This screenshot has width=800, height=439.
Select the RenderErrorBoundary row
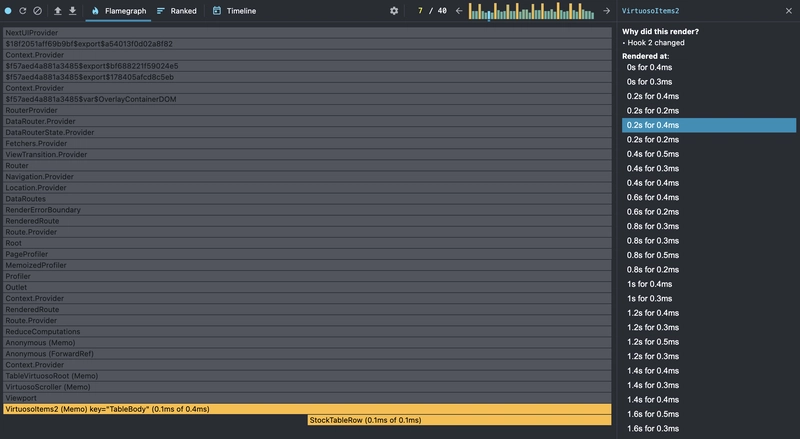pos(307,210)
